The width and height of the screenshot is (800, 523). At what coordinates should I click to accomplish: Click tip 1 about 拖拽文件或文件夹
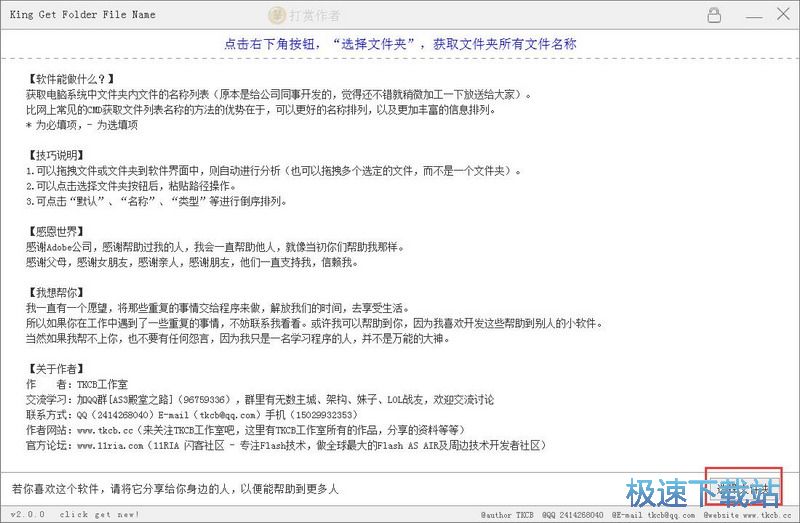click(x=273, y=171)
